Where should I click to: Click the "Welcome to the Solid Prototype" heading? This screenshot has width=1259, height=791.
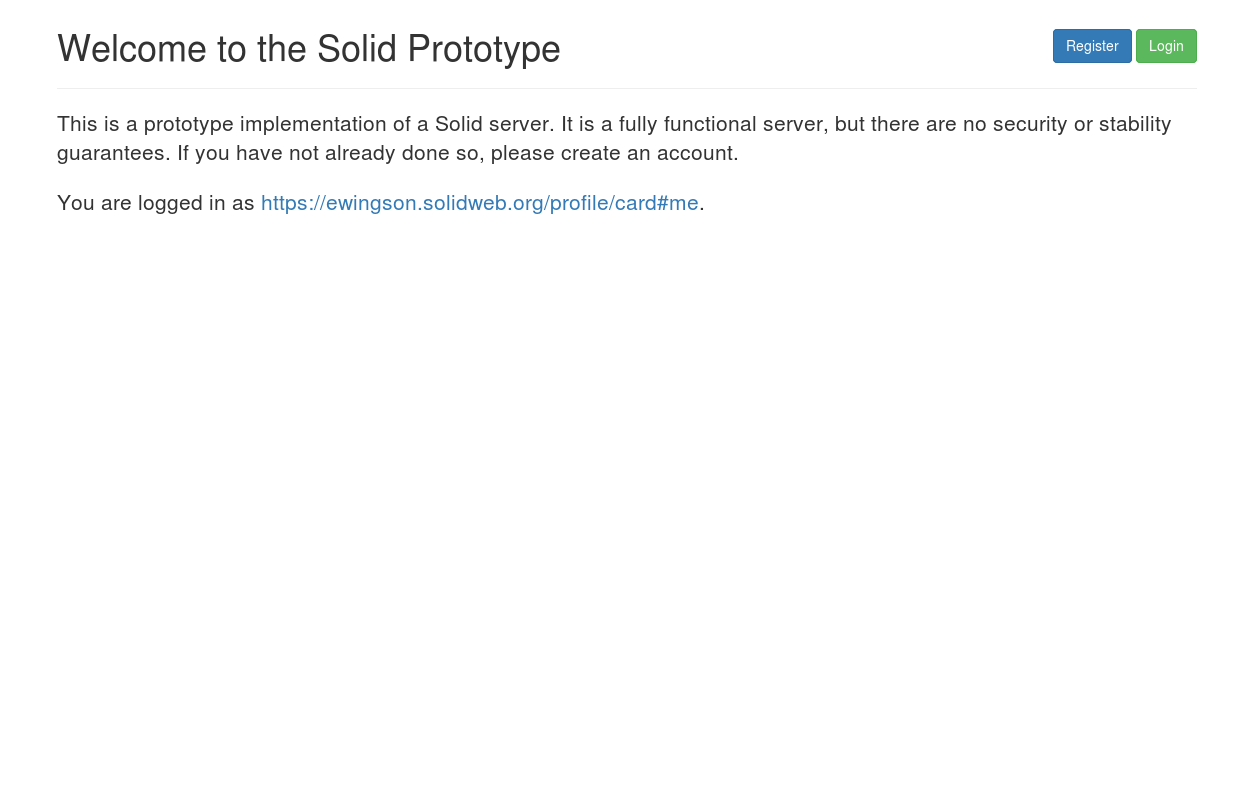tap(308, 49)
